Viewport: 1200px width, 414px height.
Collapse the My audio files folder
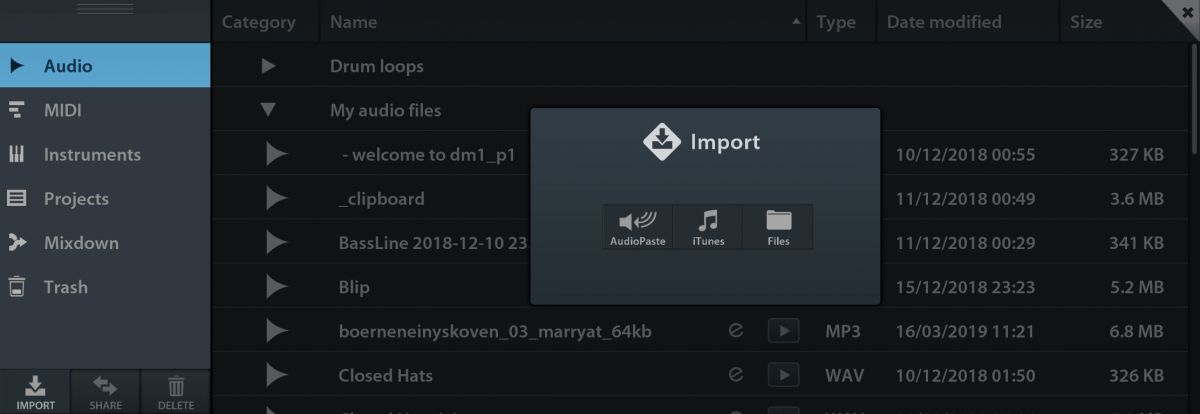point(268,110)
